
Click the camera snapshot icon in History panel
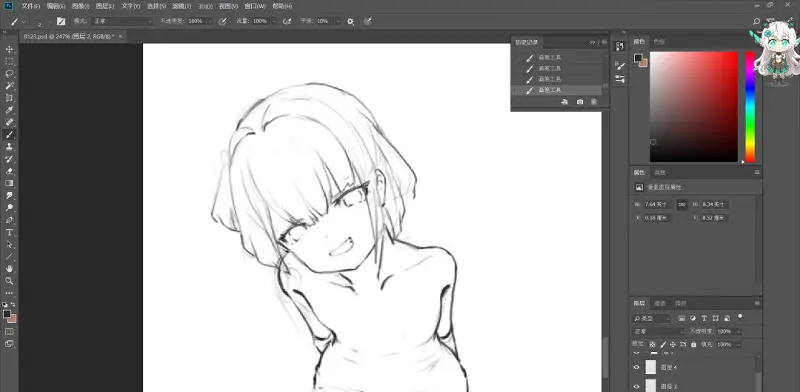click(580, 102)
